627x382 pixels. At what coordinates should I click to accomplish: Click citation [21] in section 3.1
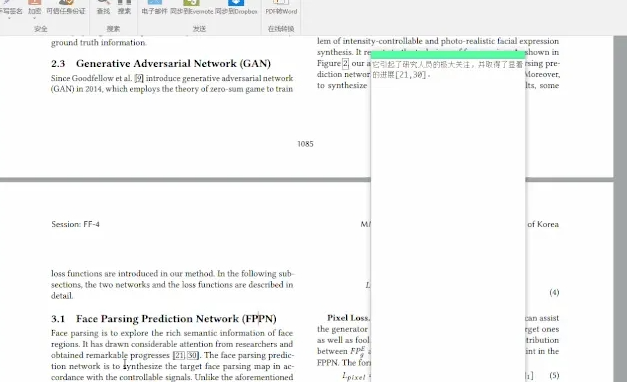pyautogui.click(x=179, y=355)
